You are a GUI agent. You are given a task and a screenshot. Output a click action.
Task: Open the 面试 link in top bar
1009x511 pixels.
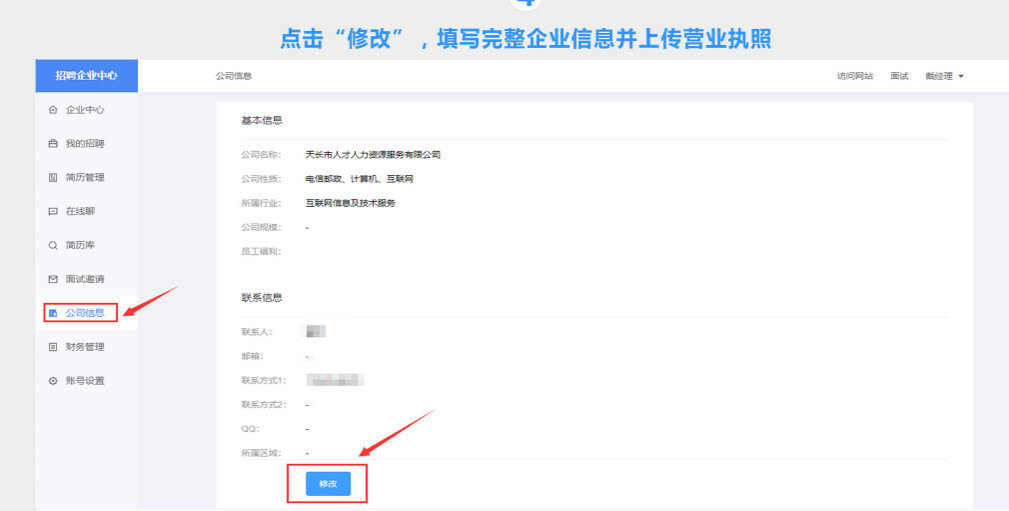[899, 76]
